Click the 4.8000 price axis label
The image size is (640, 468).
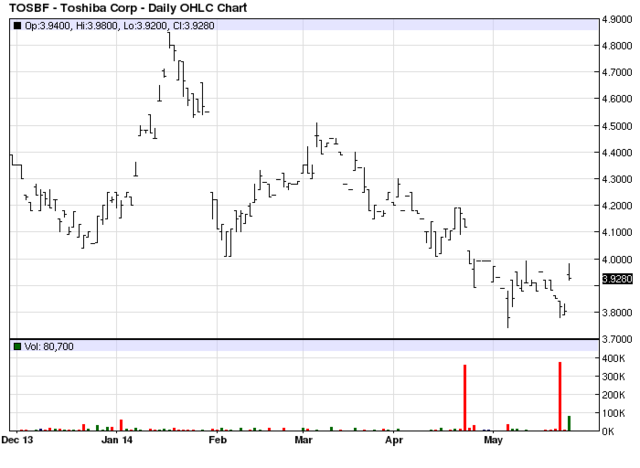[x=617, y=46]
